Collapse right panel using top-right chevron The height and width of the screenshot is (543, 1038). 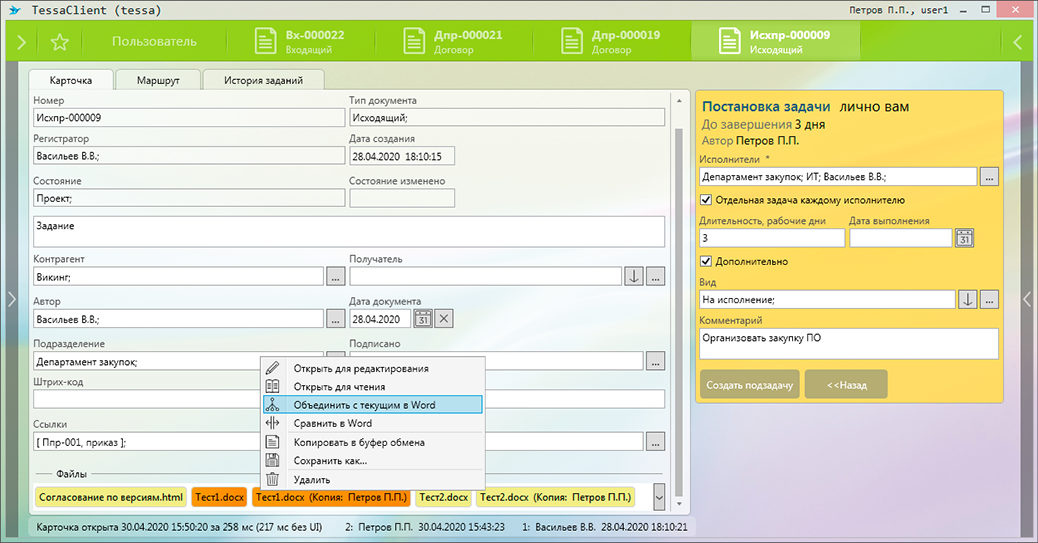click(1018, 42)
